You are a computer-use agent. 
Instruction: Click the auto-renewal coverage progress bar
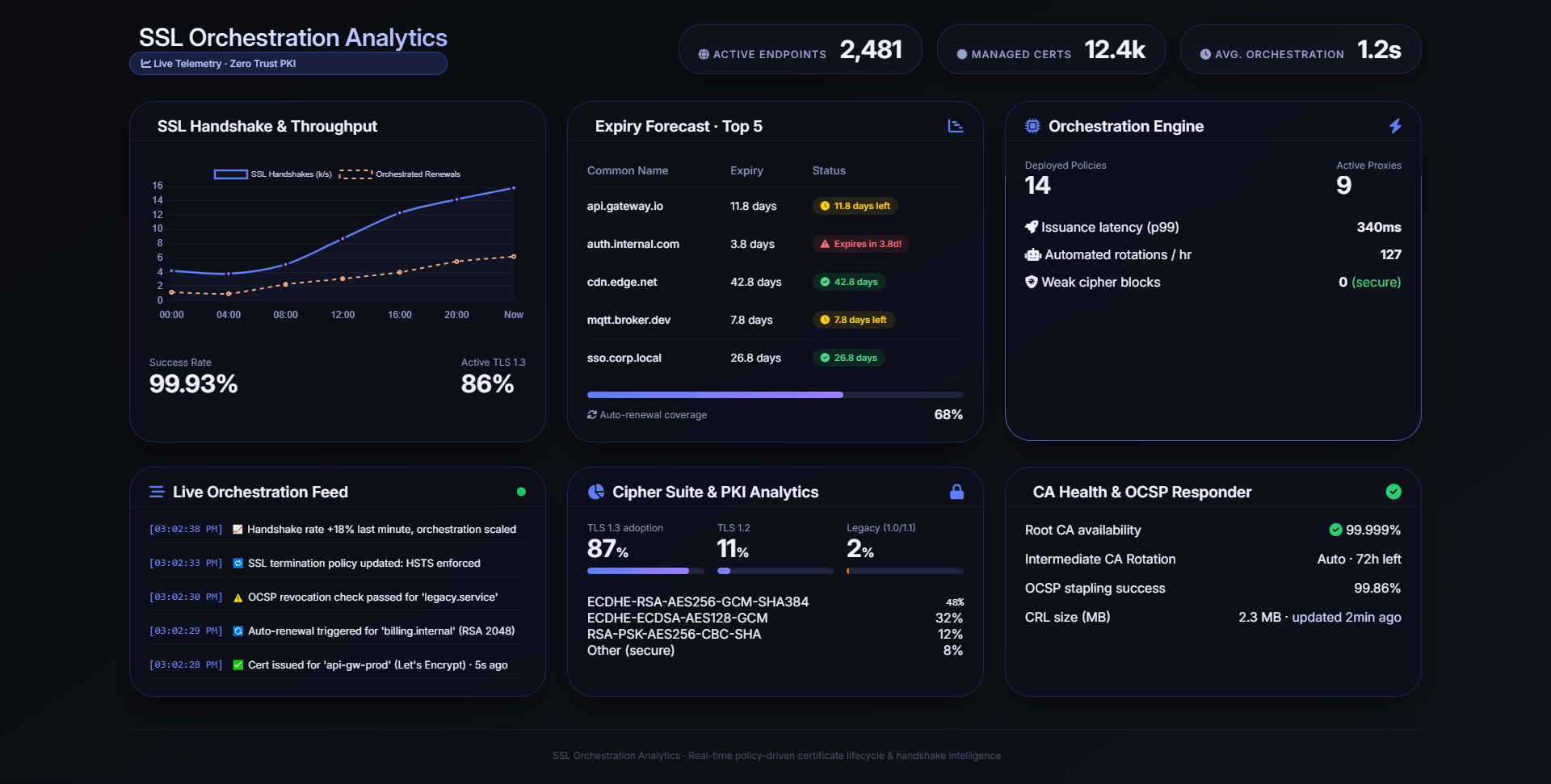click(x=775, y=395)
